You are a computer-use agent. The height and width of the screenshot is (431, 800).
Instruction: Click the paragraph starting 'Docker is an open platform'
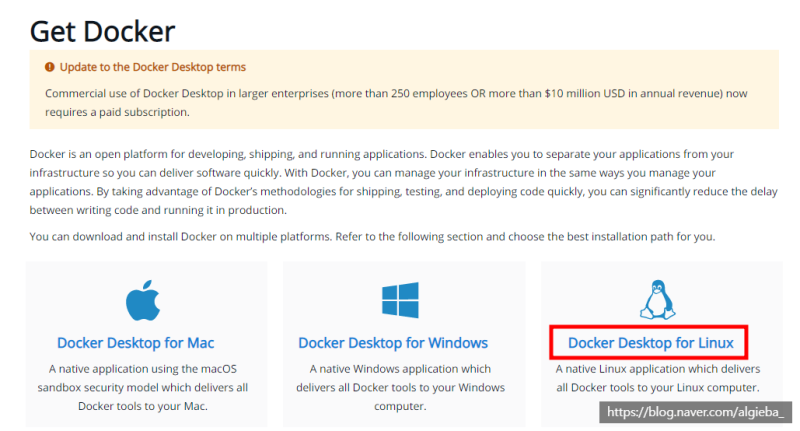[404, 182]
